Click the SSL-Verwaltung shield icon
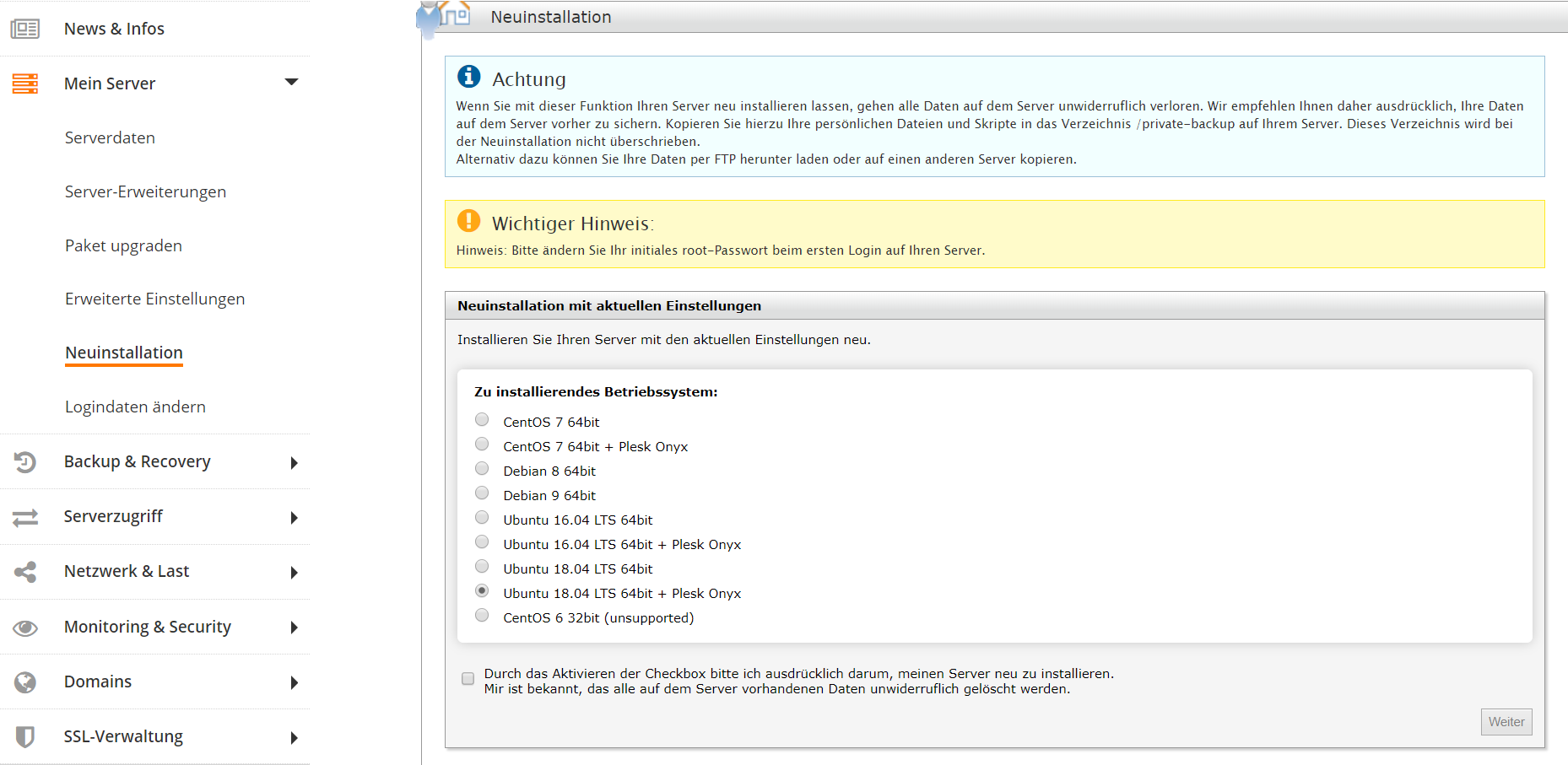1568x765 pixels. click(25, 737)
